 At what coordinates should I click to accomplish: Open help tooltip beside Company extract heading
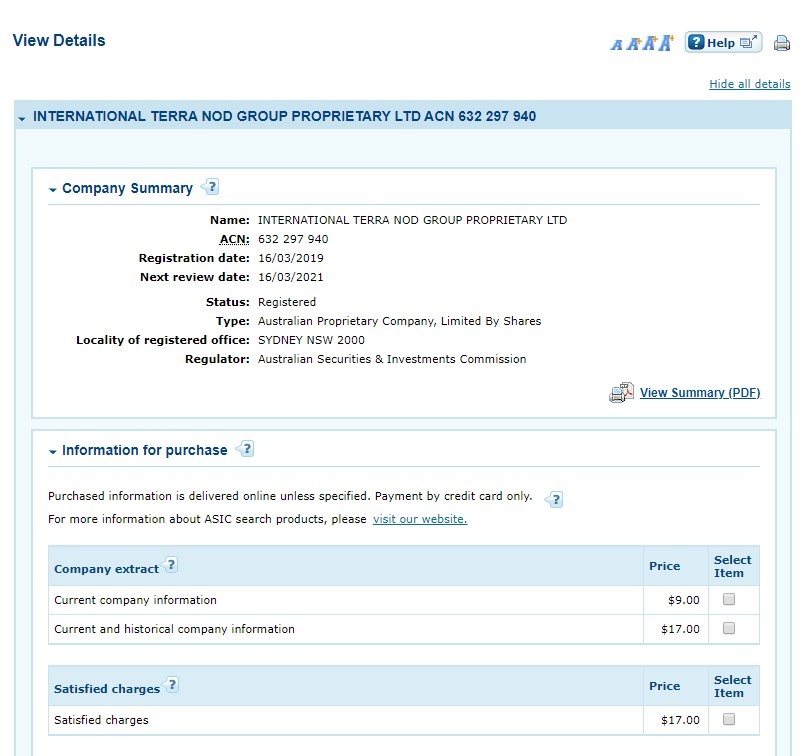pyautogui.click(x=171, y=565)
